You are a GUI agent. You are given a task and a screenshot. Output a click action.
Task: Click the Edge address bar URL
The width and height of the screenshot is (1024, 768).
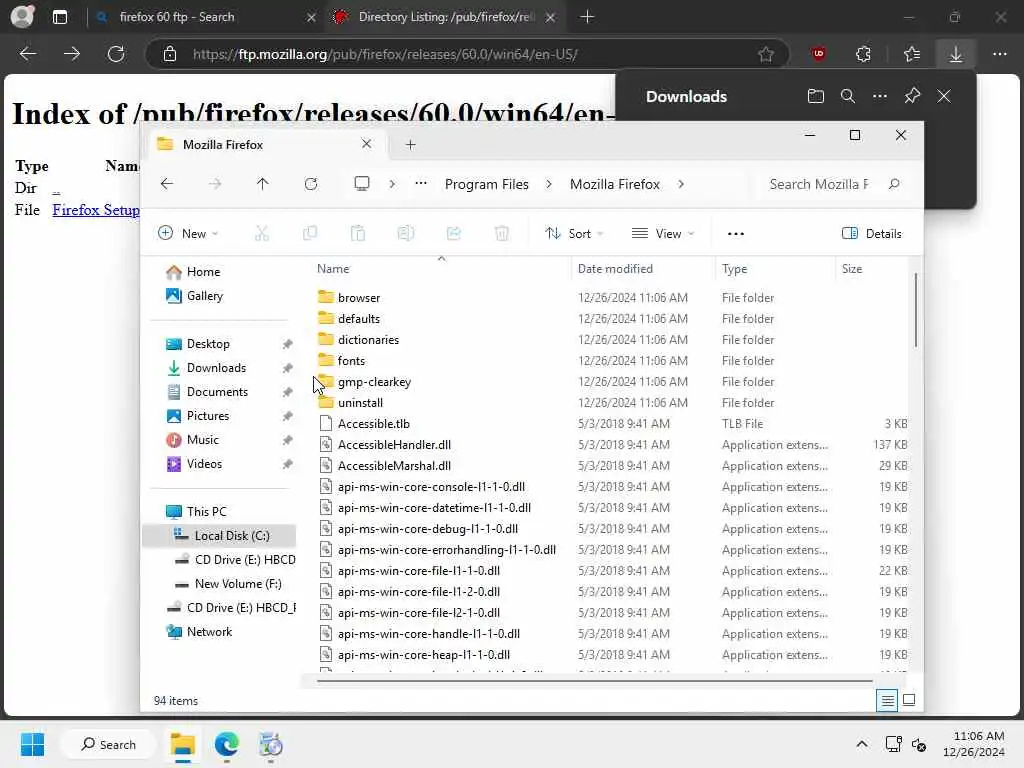click(385, 54)
